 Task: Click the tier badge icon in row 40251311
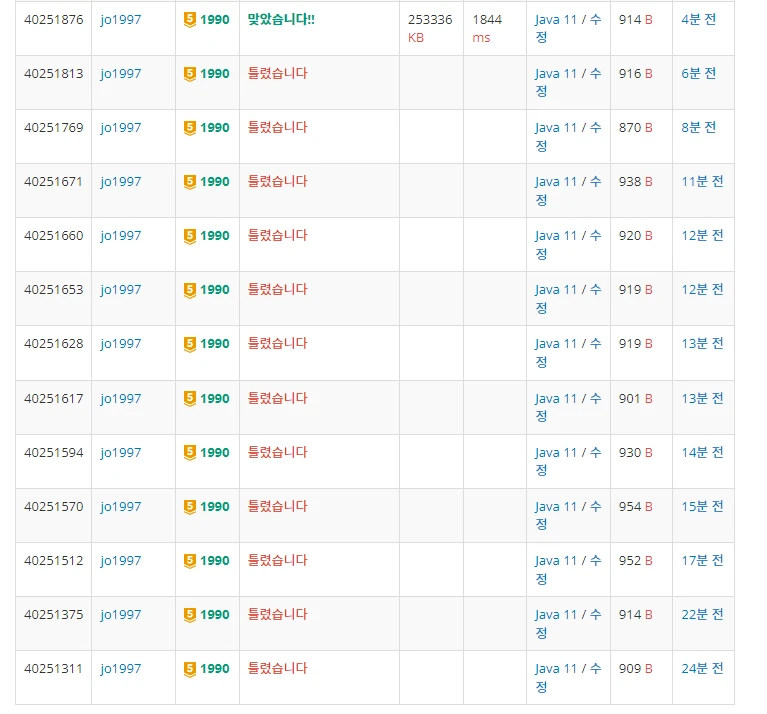coord(190,669)
